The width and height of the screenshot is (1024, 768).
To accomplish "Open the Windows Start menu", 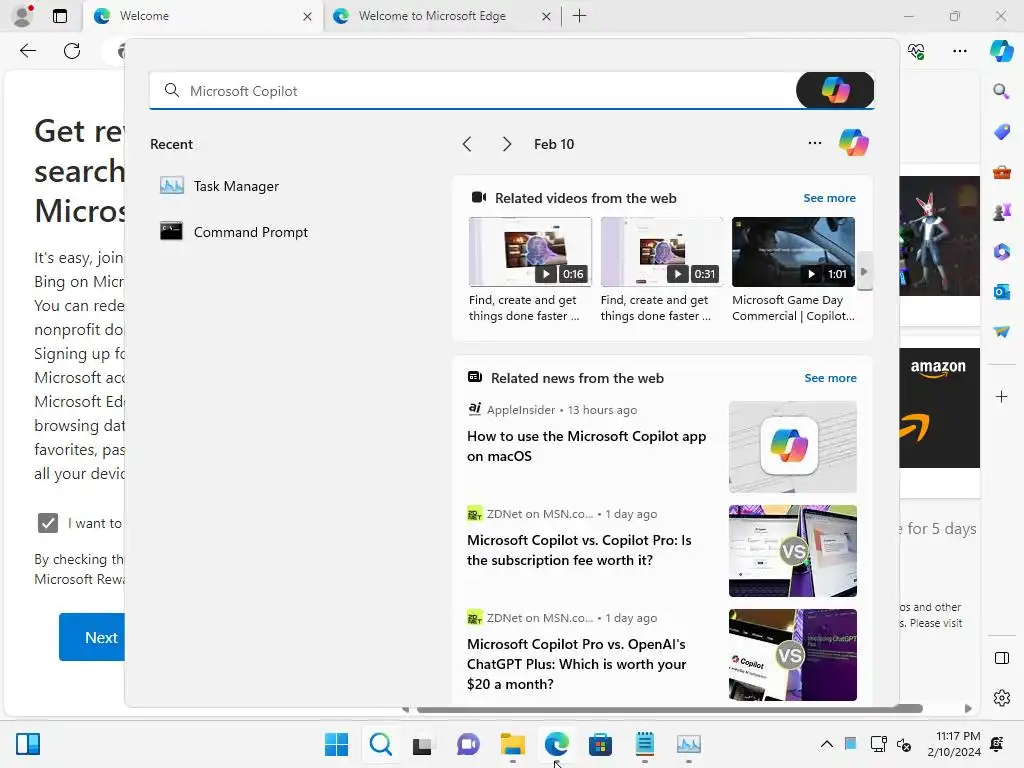I will pos(336,744).
